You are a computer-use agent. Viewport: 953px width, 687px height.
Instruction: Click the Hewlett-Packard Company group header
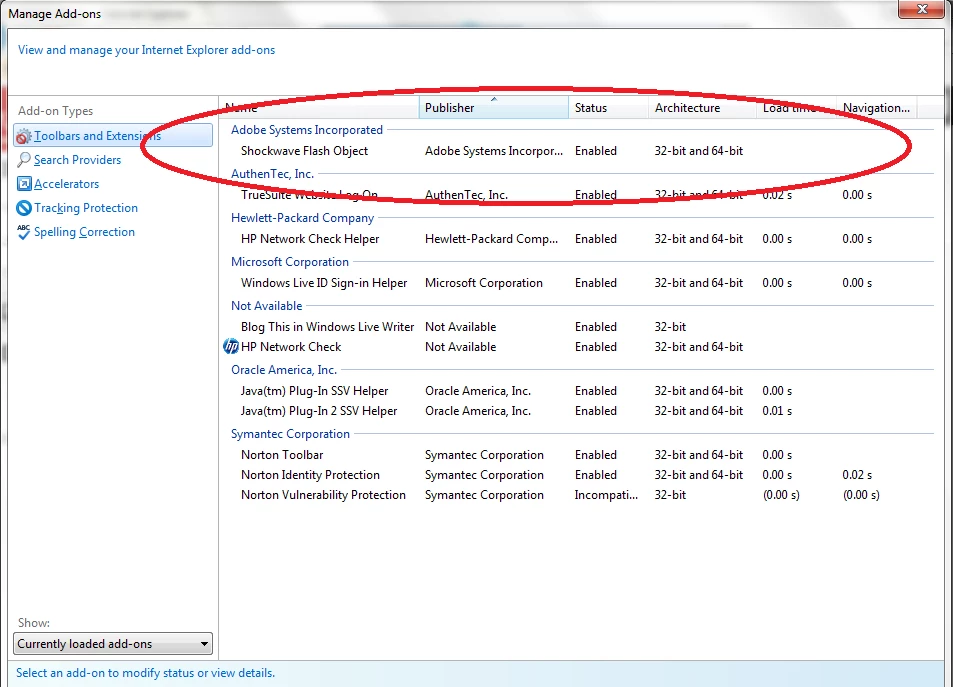(302, 218)
